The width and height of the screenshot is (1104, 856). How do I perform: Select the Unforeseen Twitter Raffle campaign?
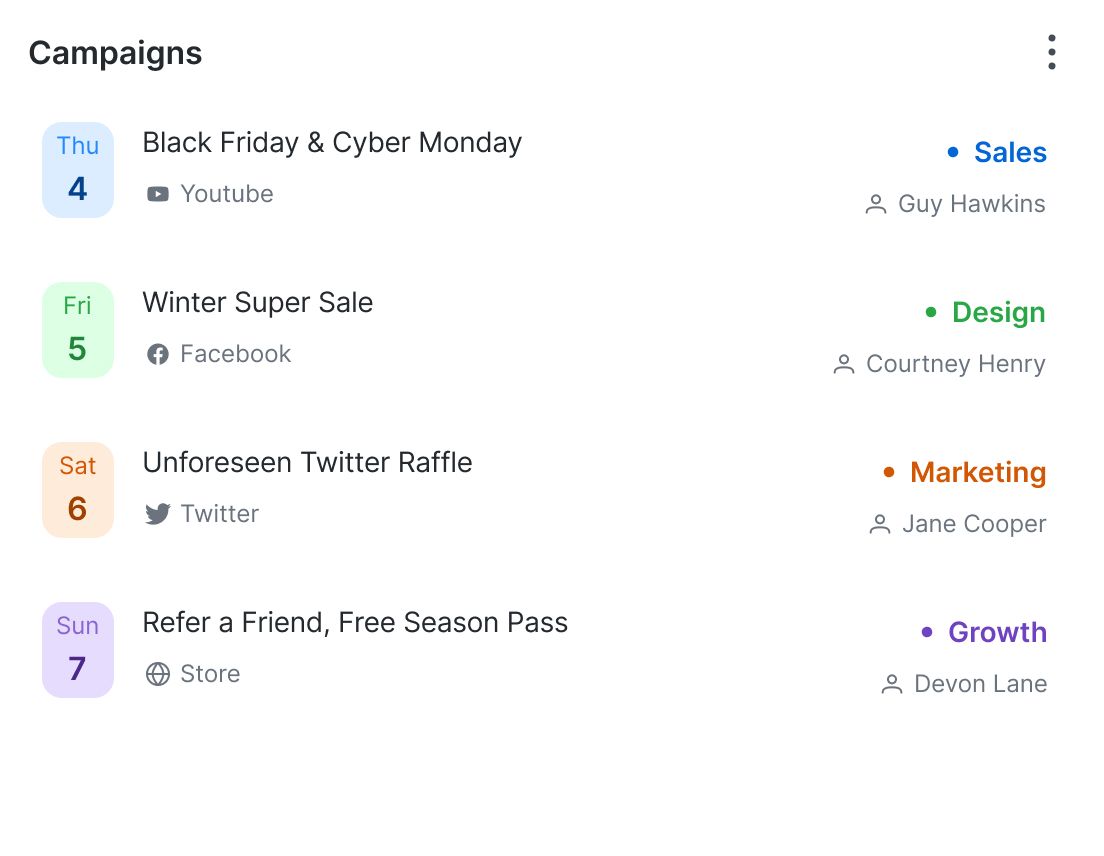coord(307,463)
